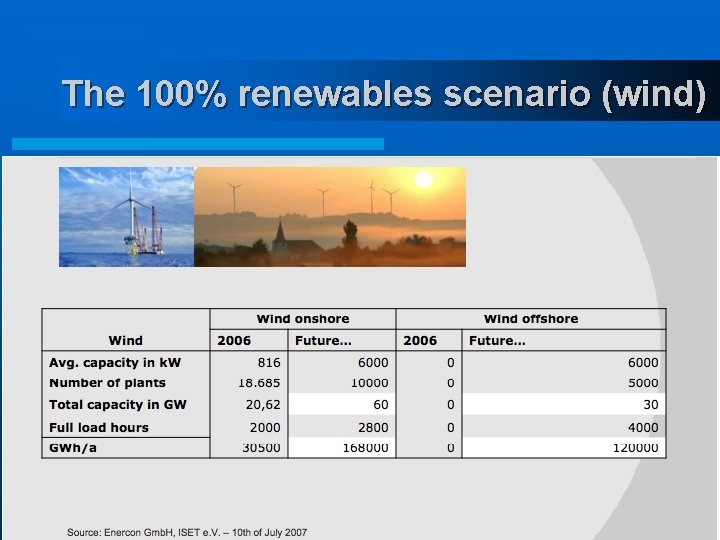Click the 'Number of plants' row label
The width and height of the screenshot is (720, 540).
[107, 382]
